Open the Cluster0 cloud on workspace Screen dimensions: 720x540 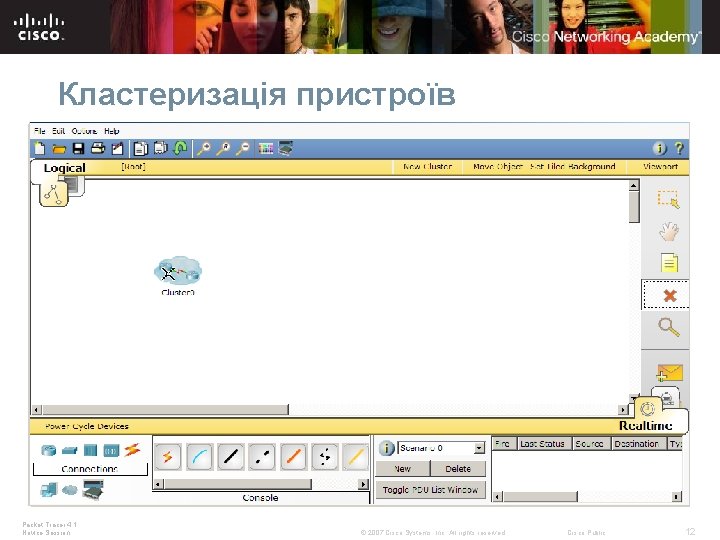point(178,271)
